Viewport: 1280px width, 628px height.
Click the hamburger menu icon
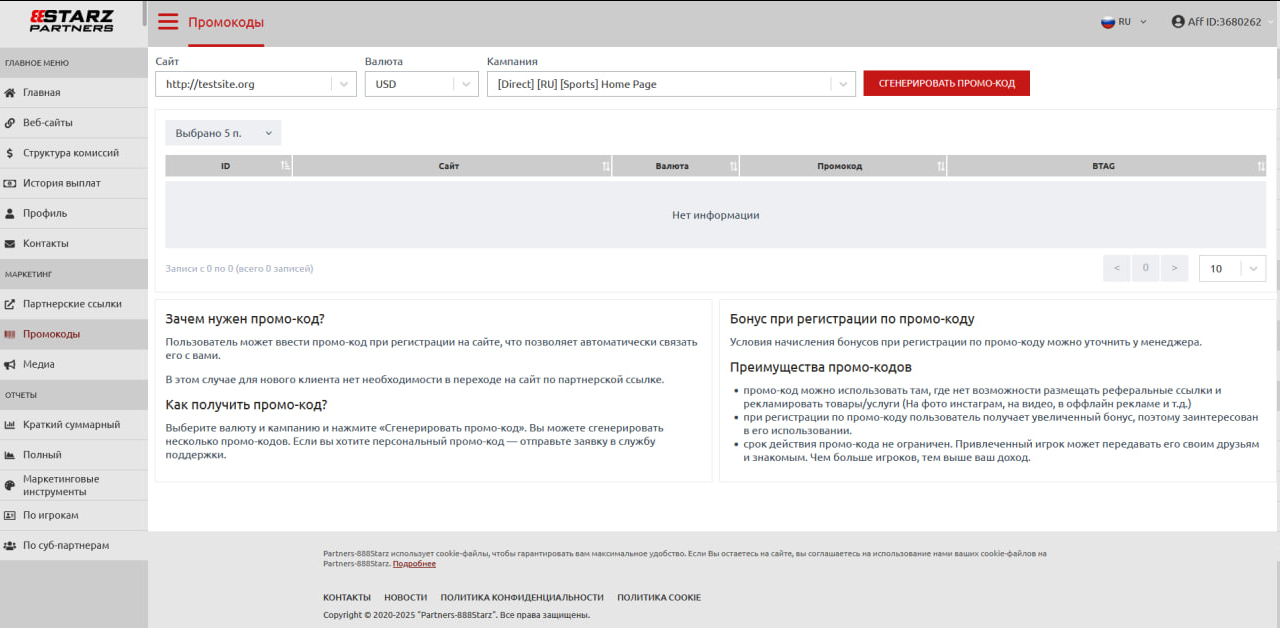pyautogui.click(x=168, y=22)
